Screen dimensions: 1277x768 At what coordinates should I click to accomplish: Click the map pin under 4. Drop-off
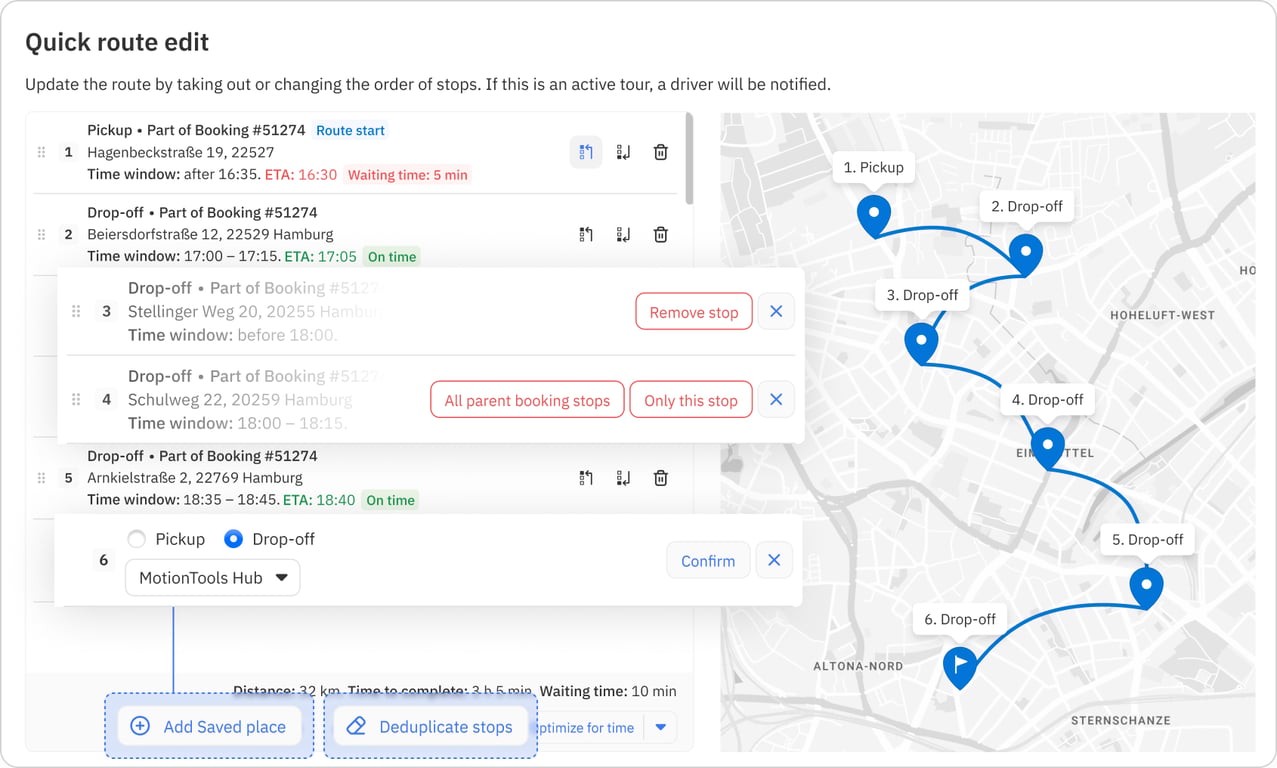(1047, 448)
